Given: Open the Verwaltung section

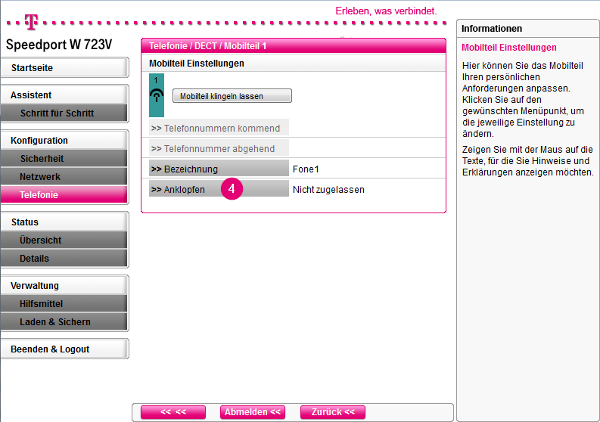Looking at the screenshot, I should click(64, 285).
